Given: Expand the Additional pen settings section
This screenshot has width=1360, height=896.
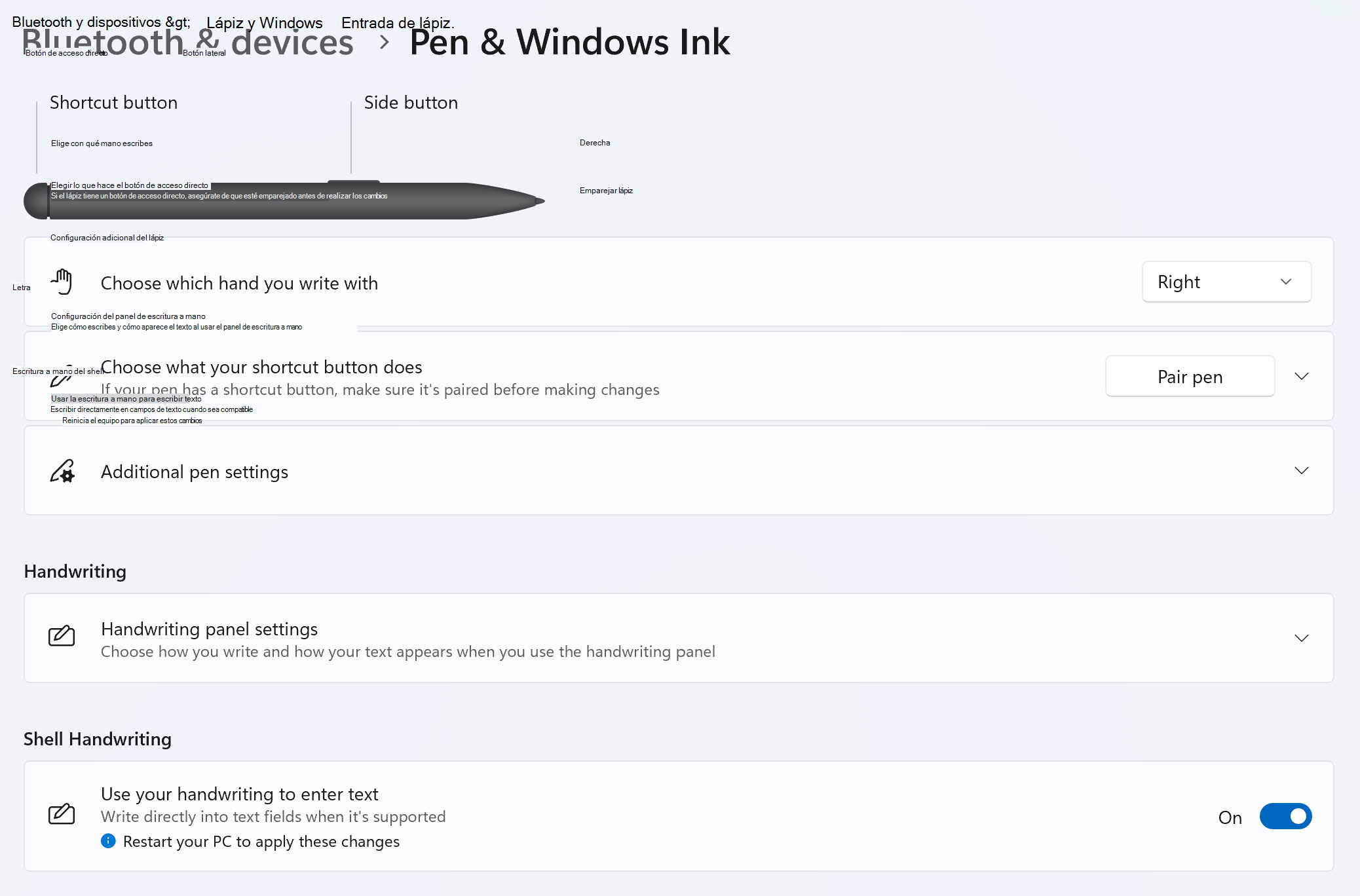Looking at the screenshot, I should (1302, 471).
